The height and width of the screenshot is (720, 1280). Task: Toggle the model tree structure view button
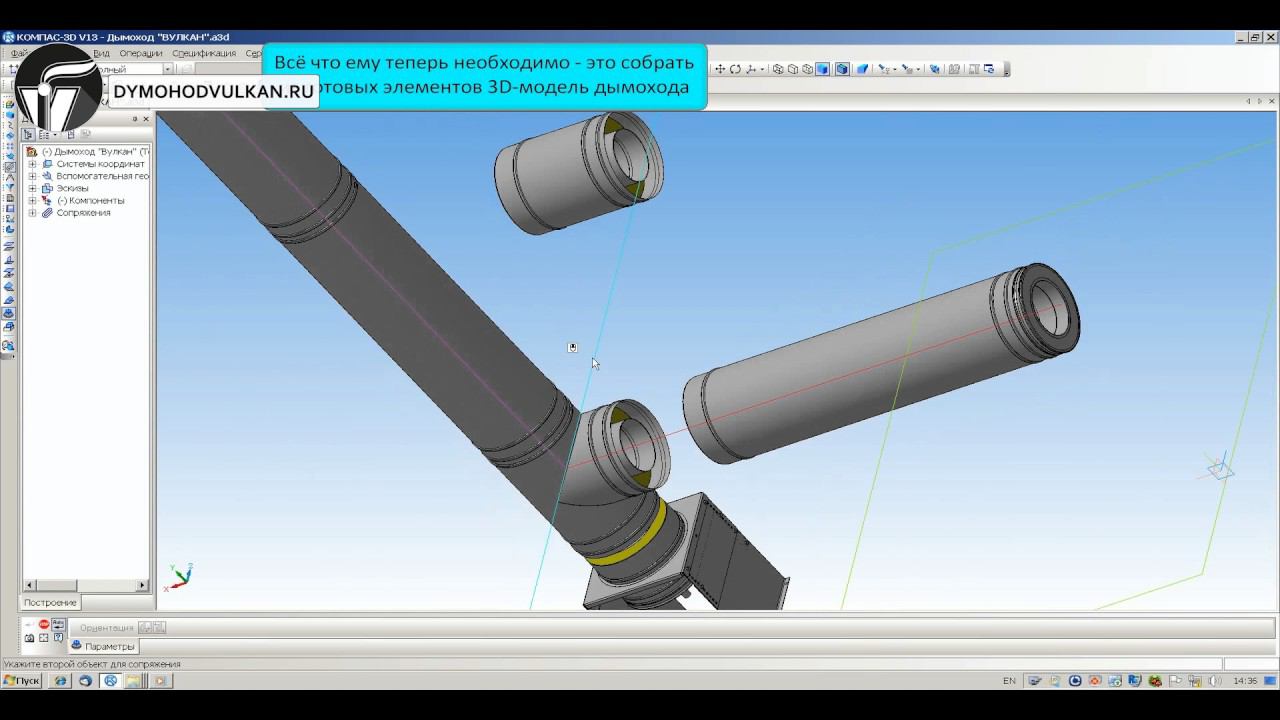point(29,134)
